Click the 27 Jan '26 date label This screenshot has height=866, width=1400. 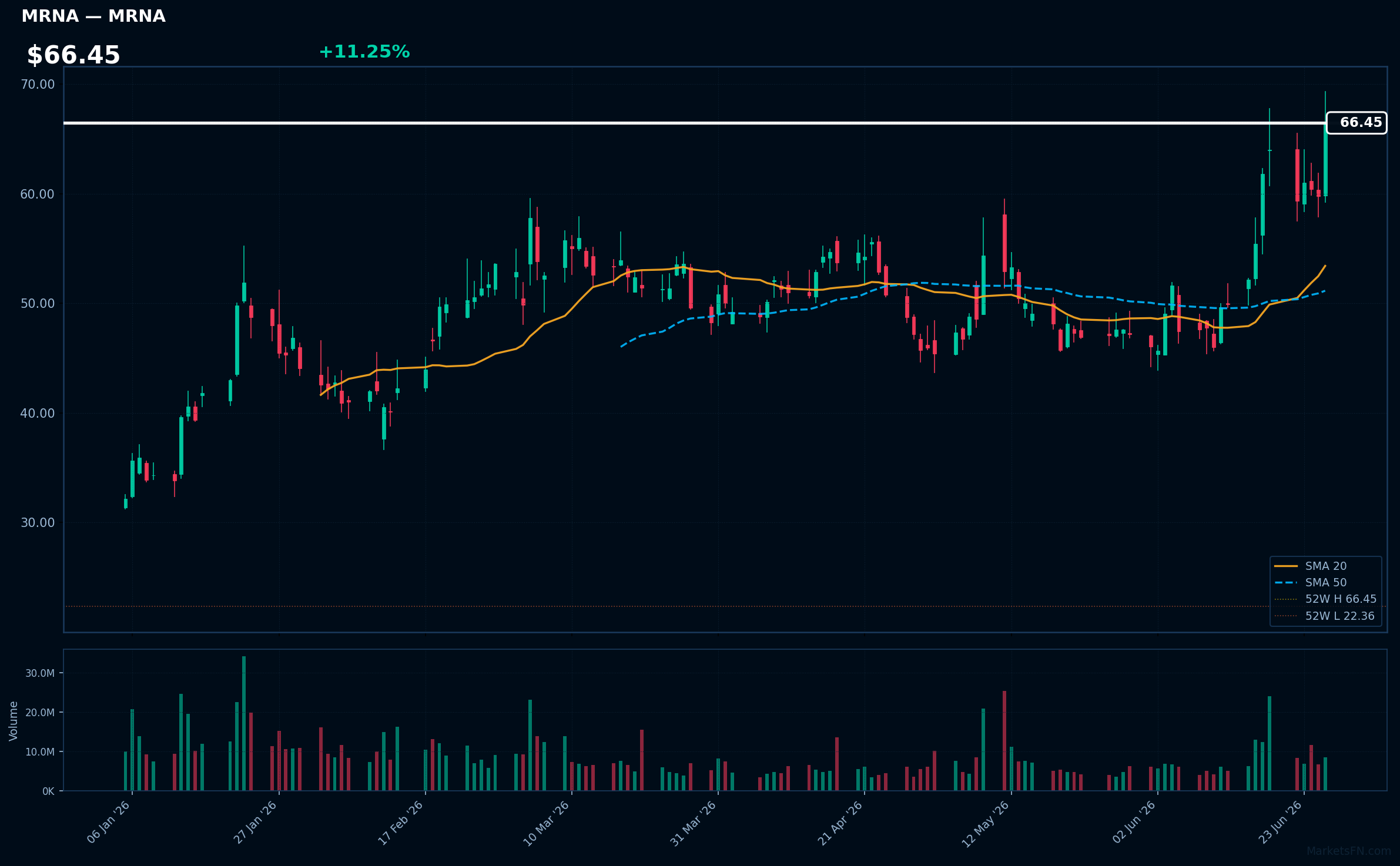click(255, 823)
